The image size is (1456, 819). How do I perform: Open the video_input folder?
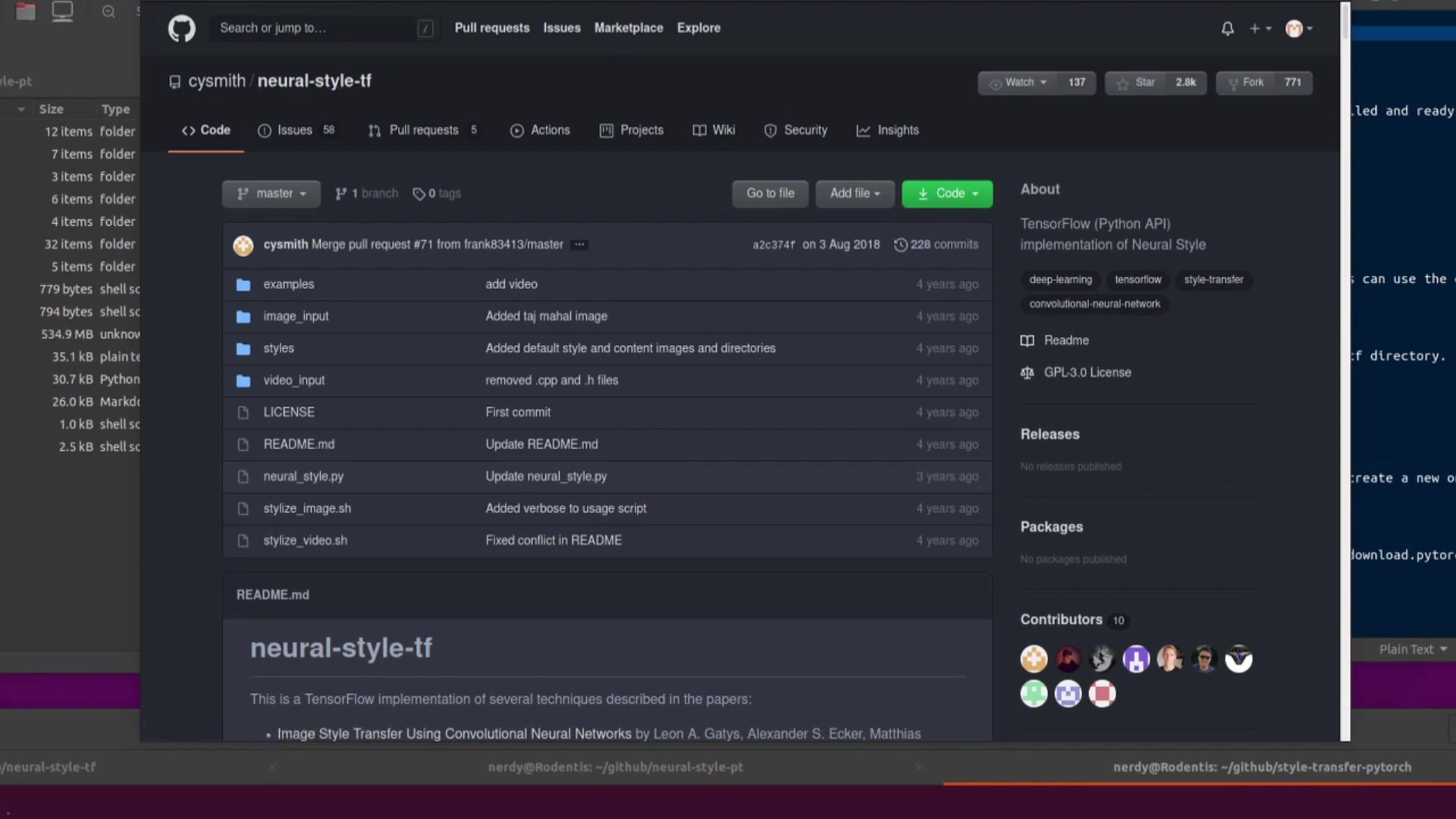pos(293,381)
